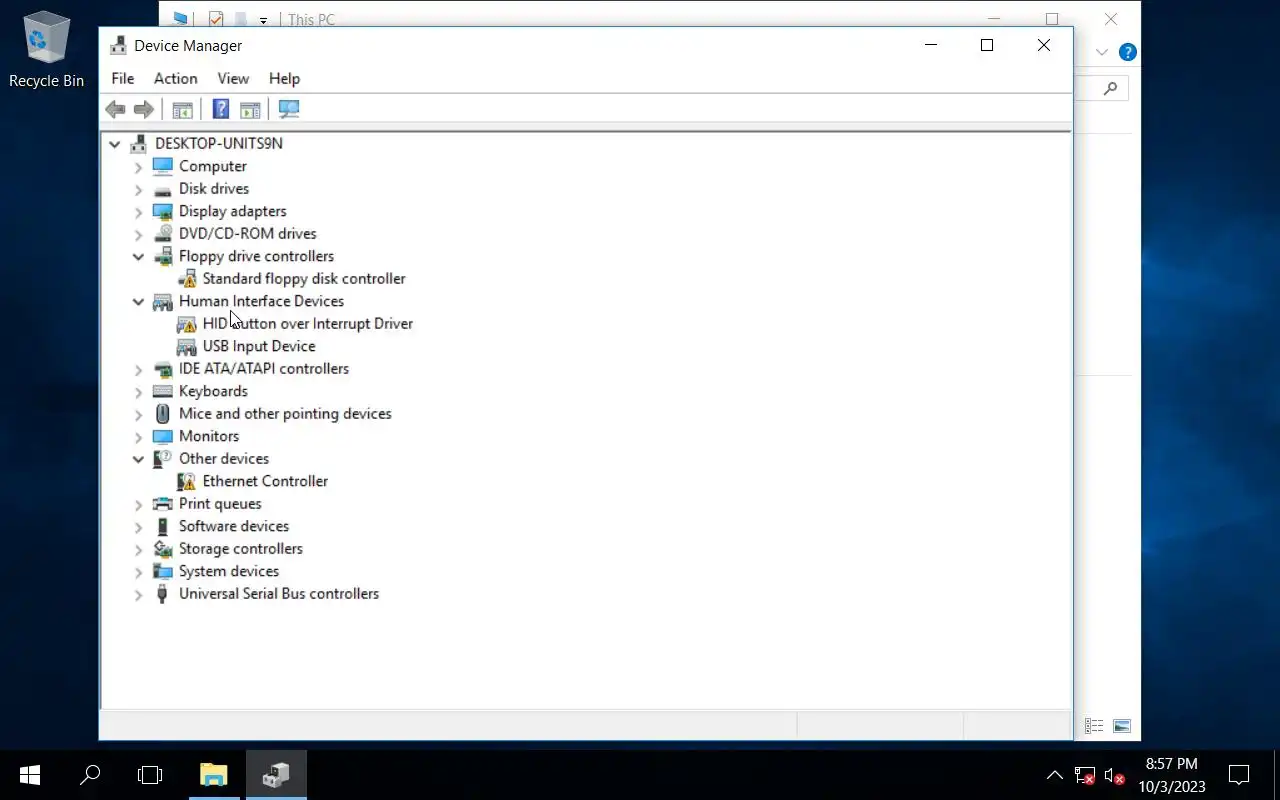The height and width of the screenshot is (800, 1280).
Task: Open the Action menu
Action: pos(175,78)
